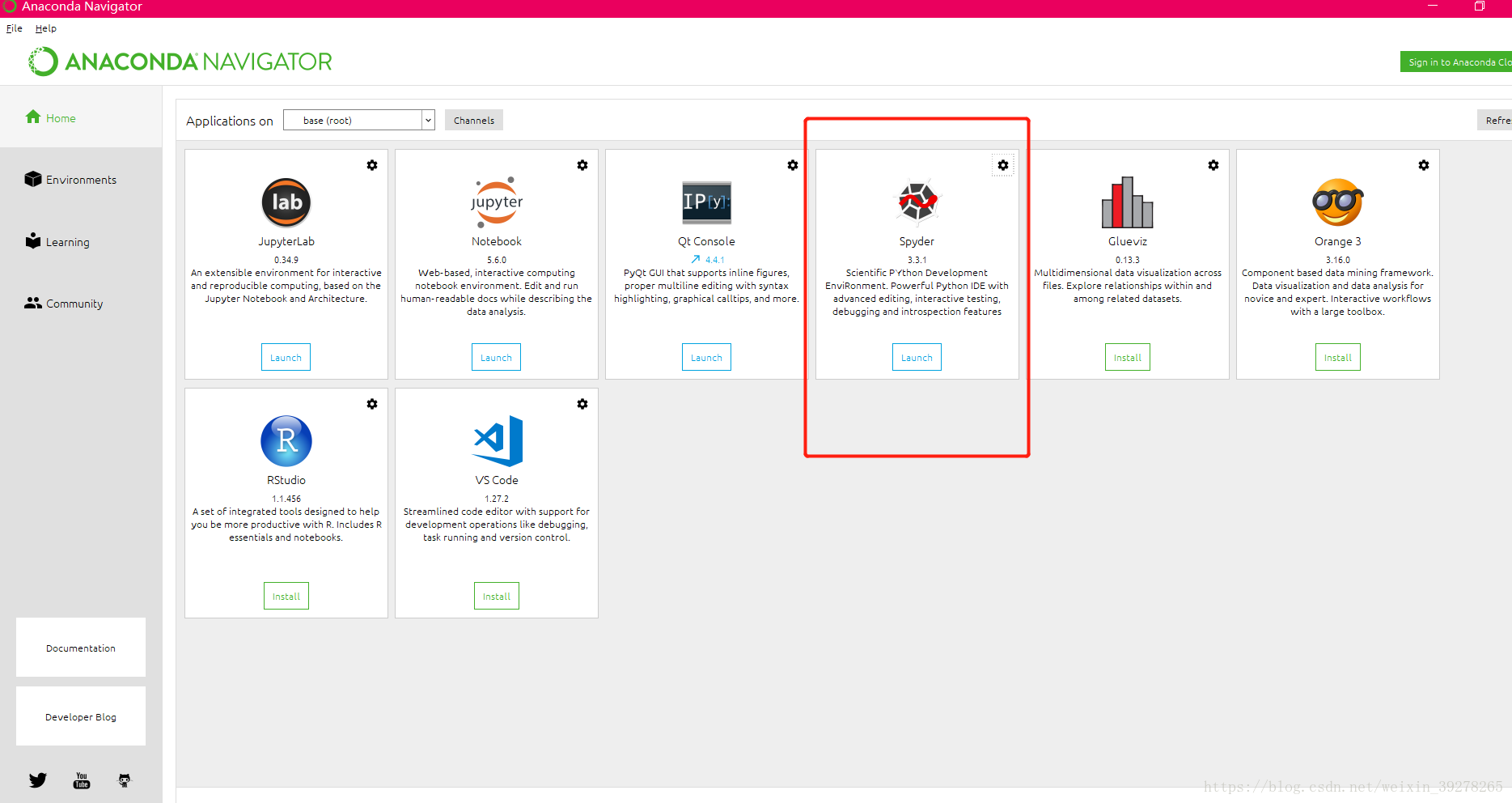The height and width of the screenshot is (803, 1512).
Task: Install Orange 3
Action: pos(1338,357)
